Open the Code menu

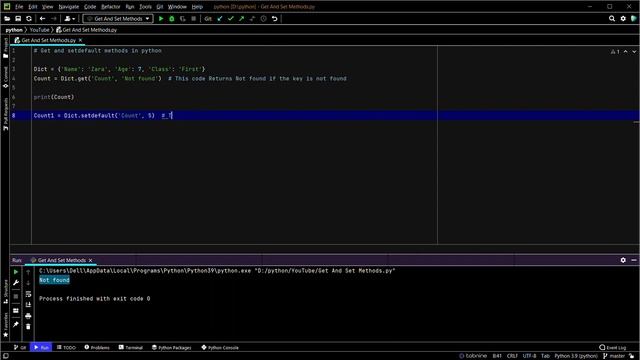[90, 7]
